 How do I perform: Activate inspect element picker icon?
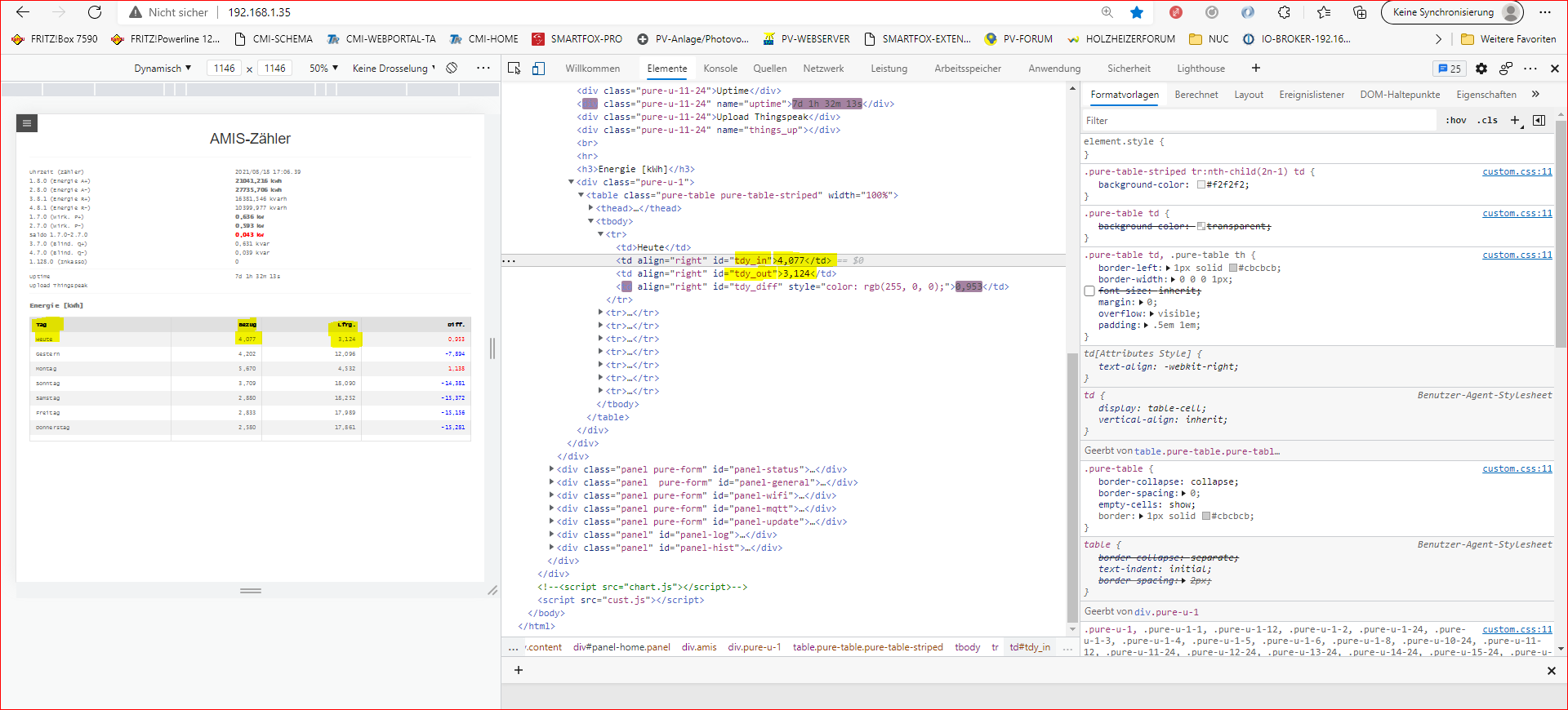pos(514,69)
